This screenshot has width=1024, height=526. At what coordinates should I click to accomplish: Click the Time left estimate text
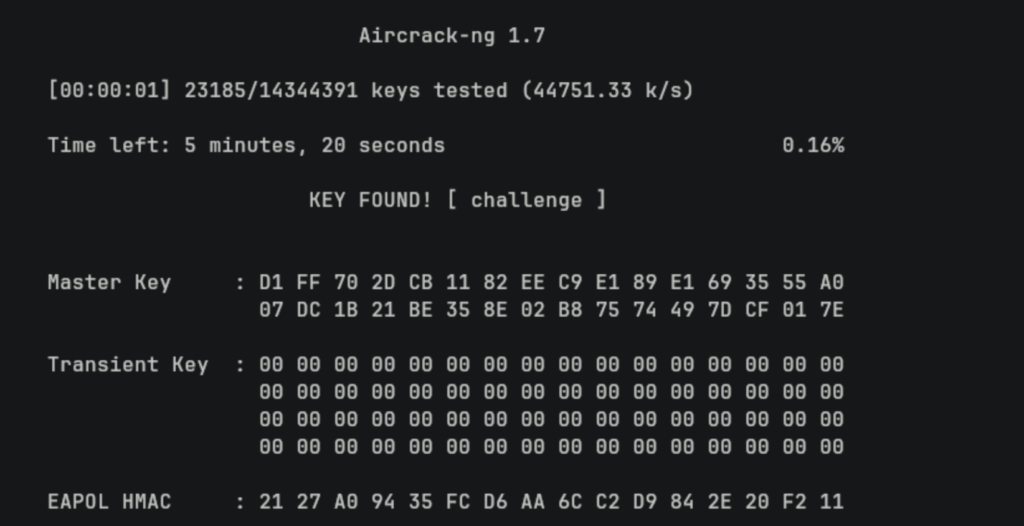(246, 145)
